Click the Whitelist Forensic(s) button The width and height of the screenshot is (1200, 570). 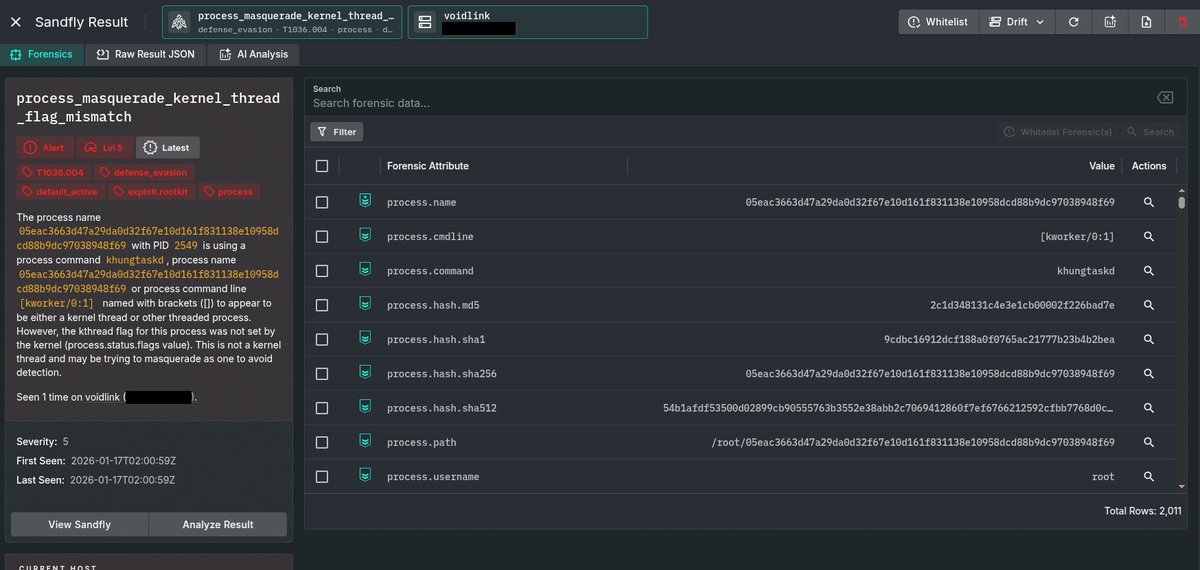tap(1057, 131)
